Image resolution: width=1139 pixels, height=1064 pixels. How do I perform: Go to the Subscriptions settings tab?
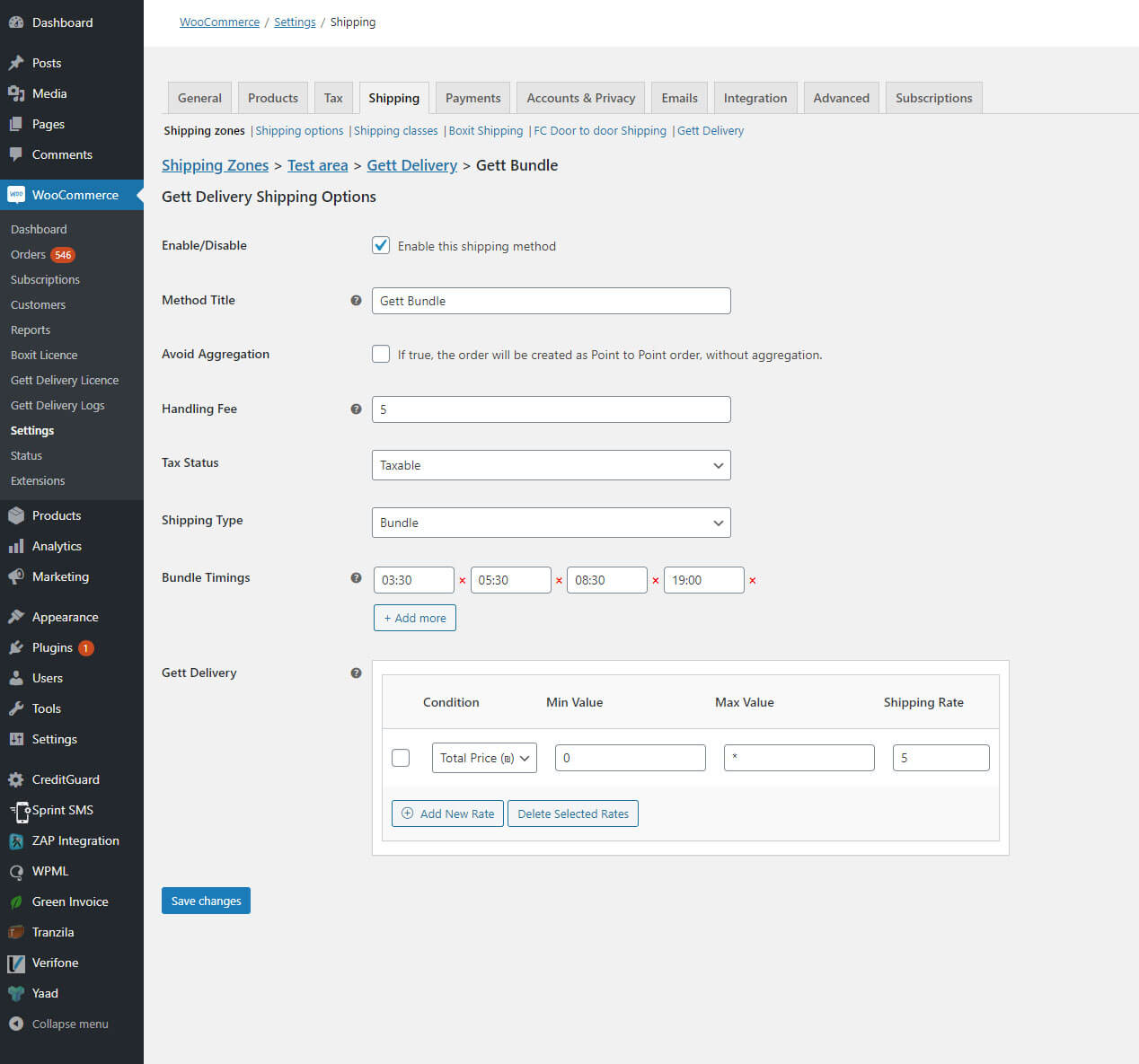coord(933,98)
